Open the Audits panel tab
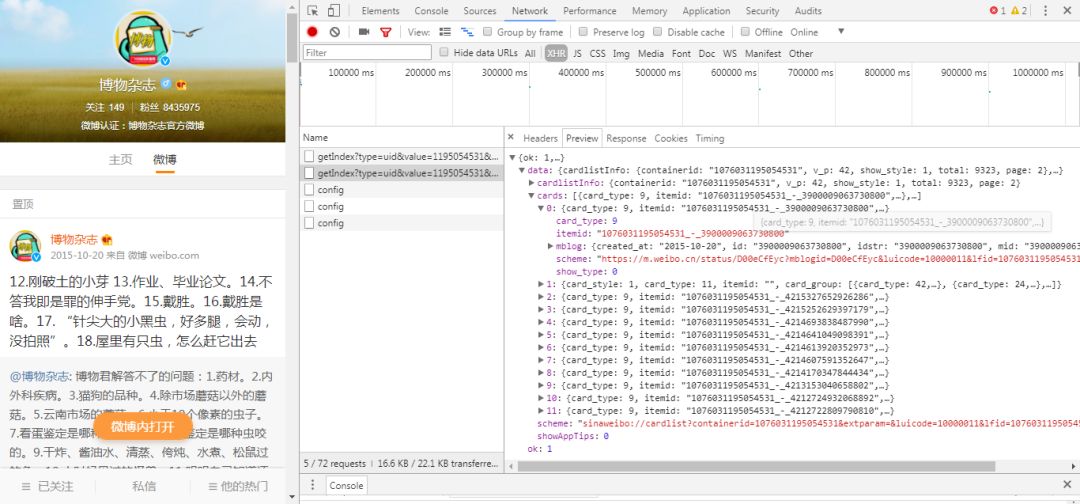 808,10
